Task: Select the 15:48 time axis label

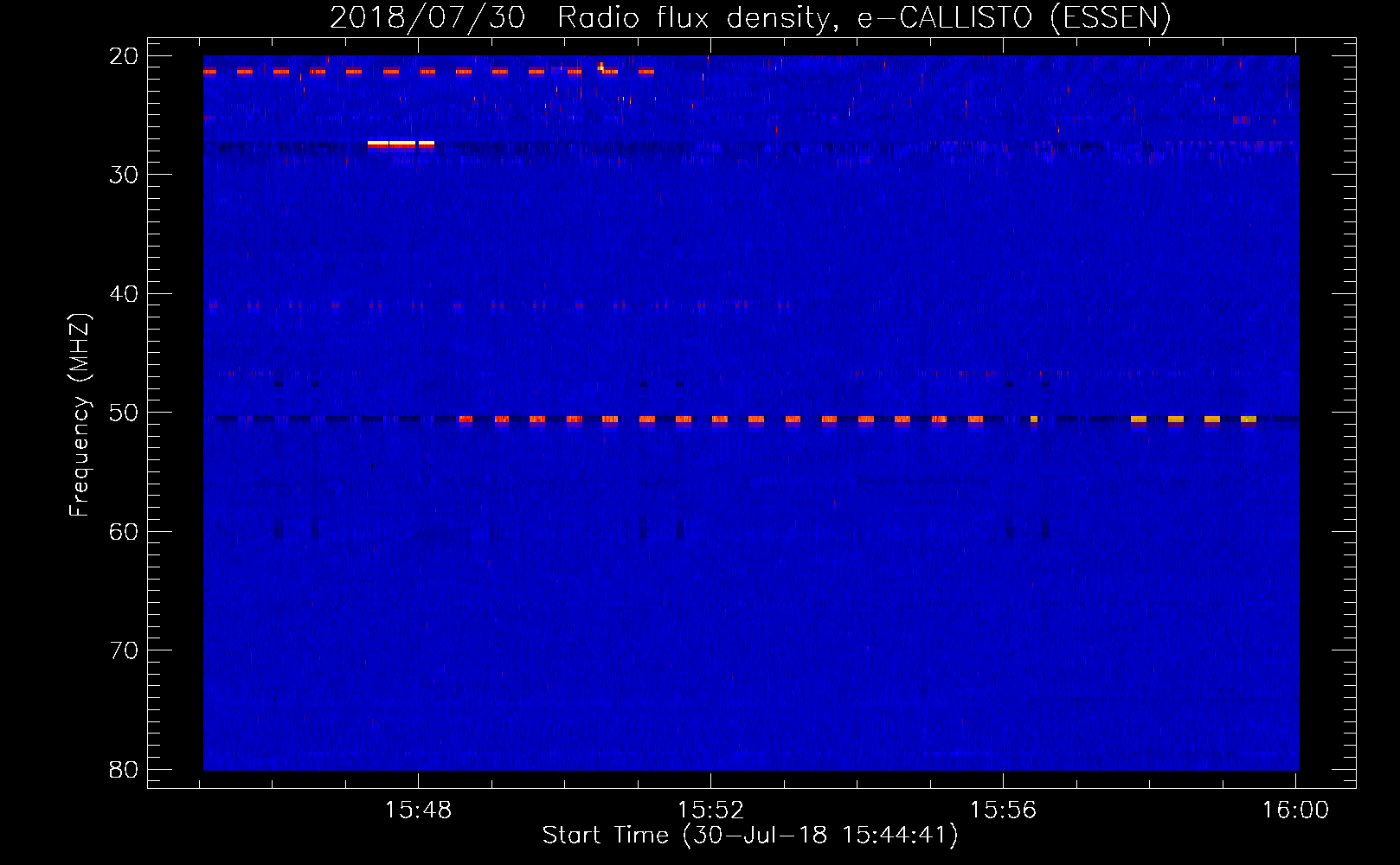Action: (418, 810)
